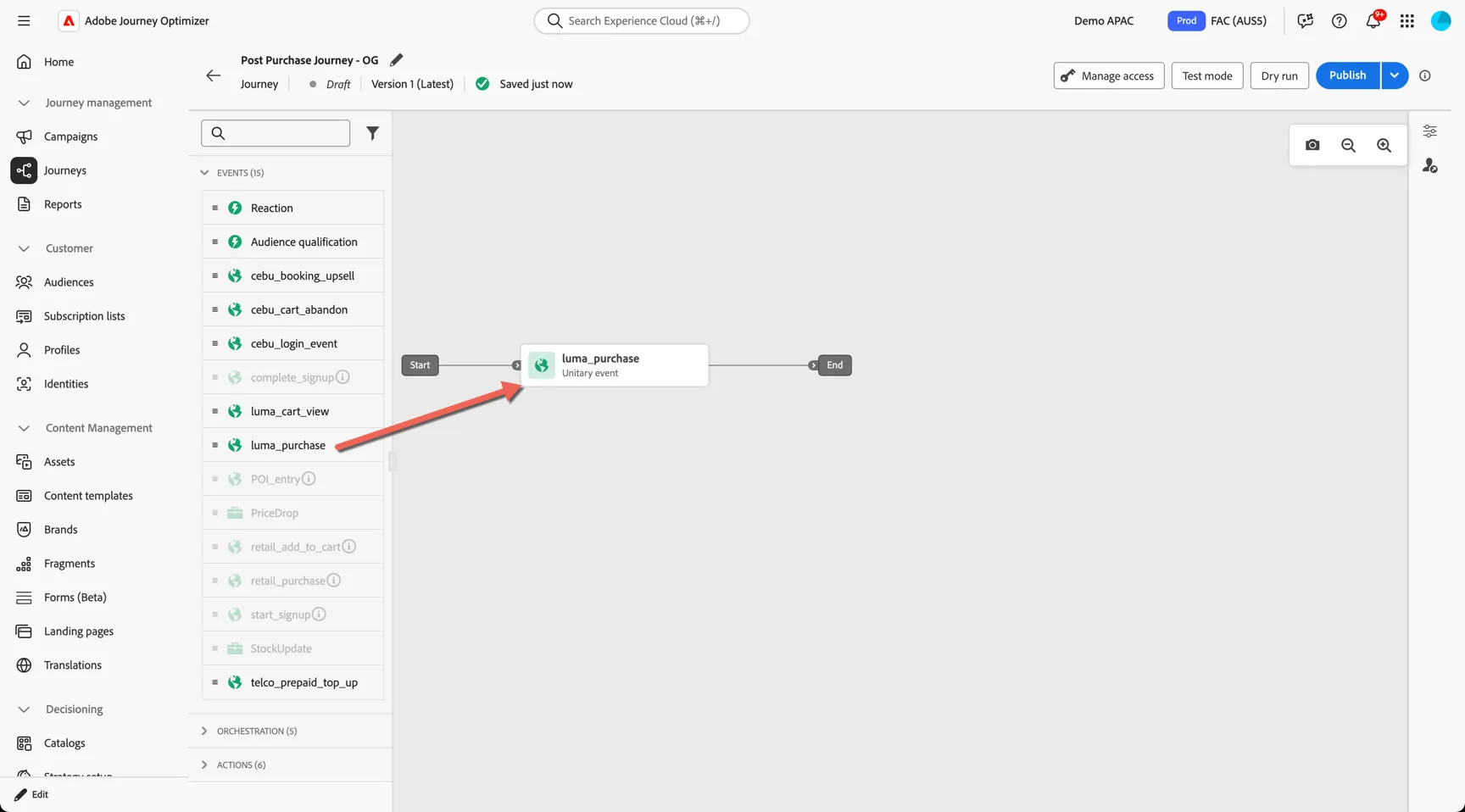
Task: Expand the ORCHESTRATION section
Action: click(x=204, y=731)
